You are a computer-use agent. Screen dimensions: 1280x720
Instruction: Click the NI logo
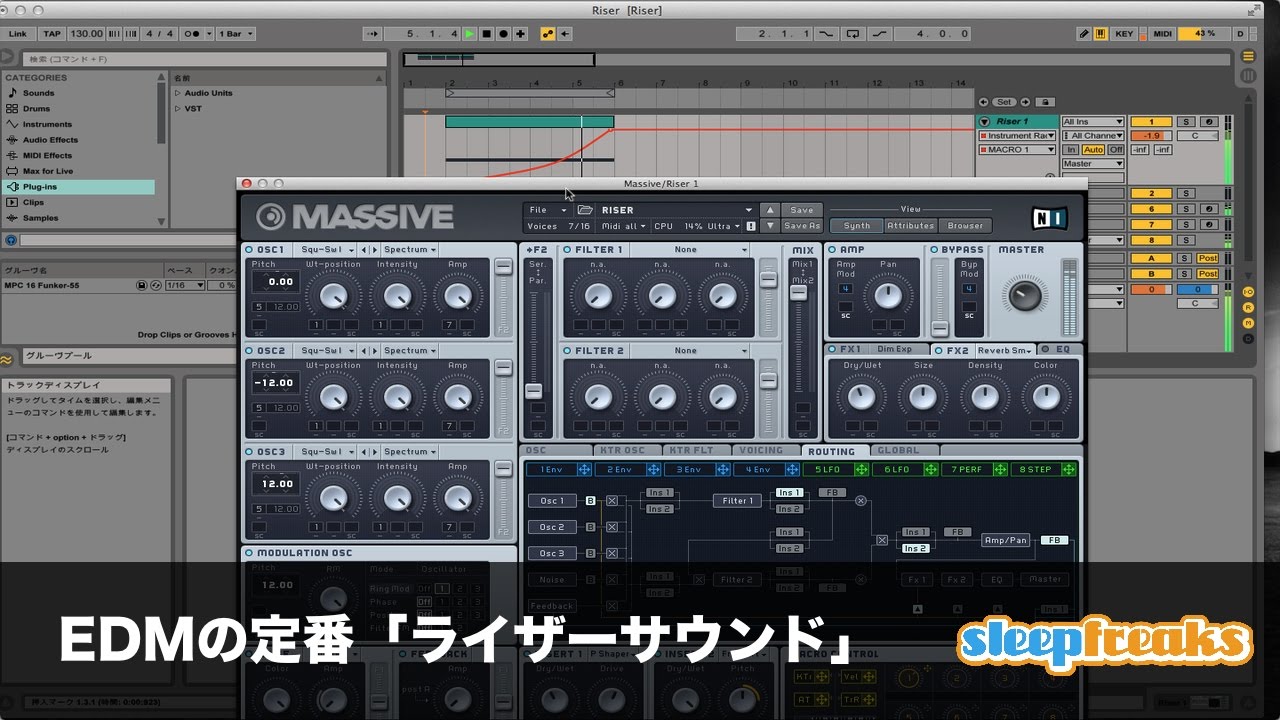pos(1049,218)
